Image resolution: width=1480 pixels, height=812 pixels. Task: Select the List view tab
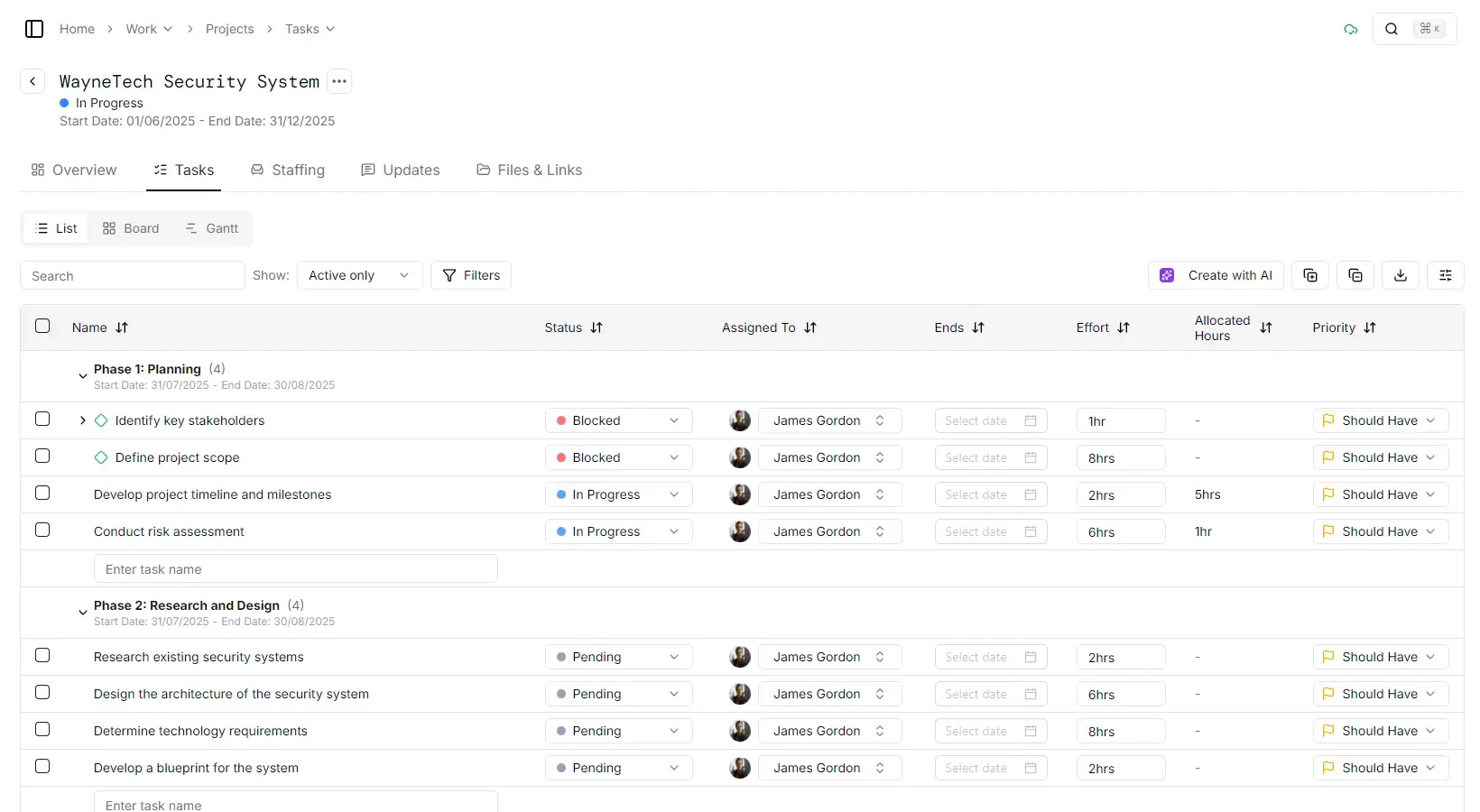pyautogui.click(x=56, y=228)
